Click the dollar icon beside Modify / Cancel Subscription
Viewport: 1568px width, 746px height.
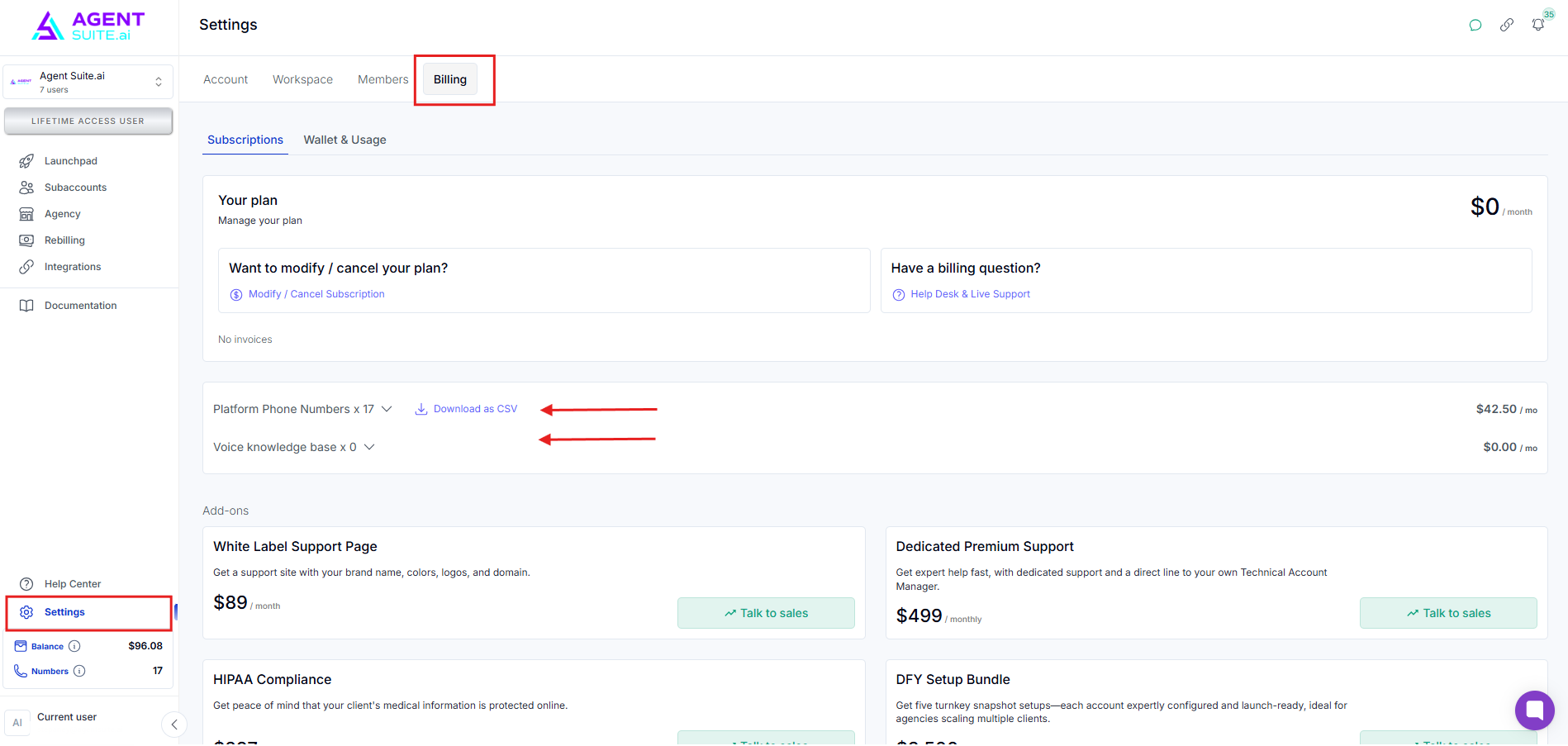coord(236,295)
